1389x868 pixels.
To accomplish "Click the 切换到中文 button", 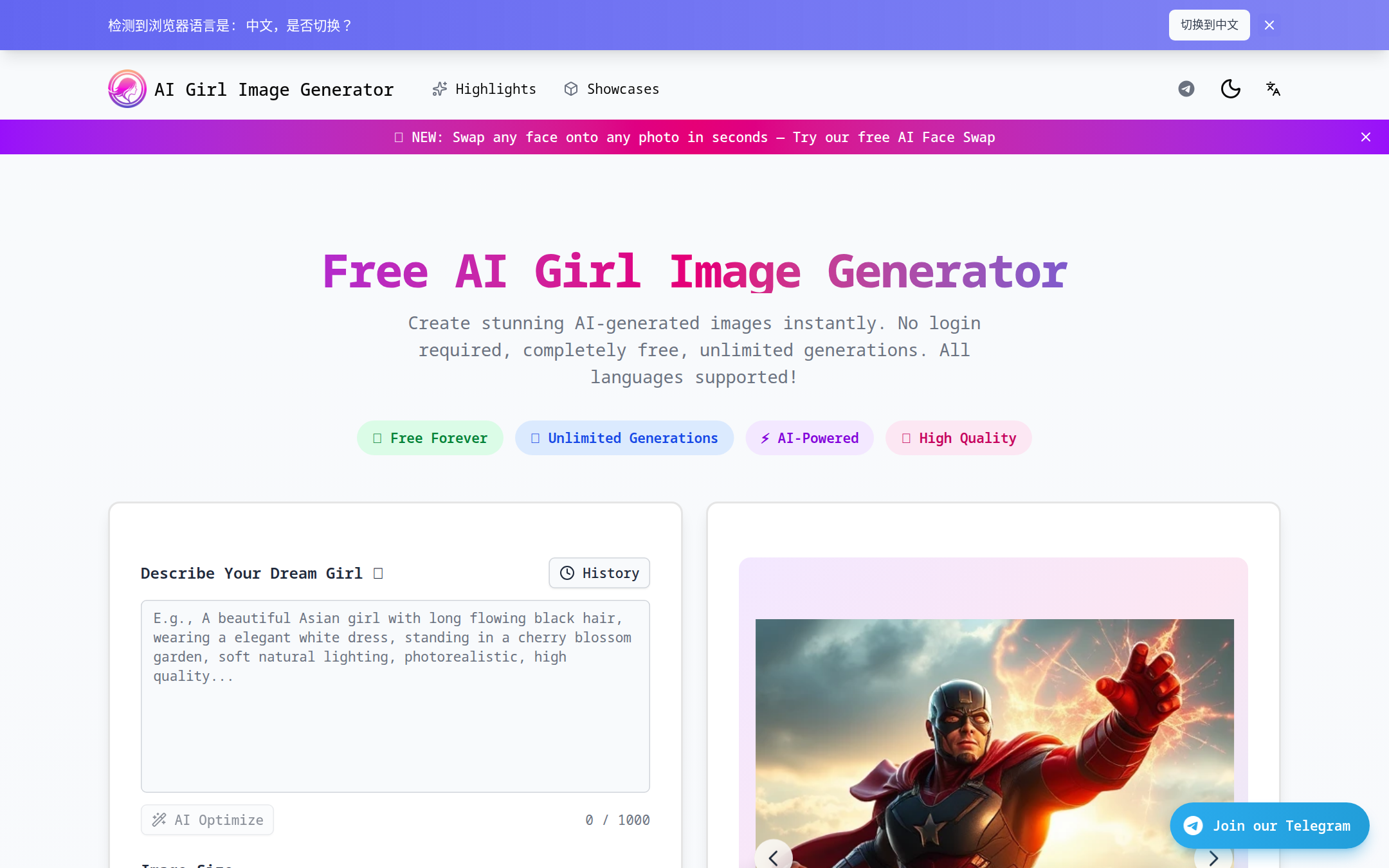I will [x=1209, y=25].
